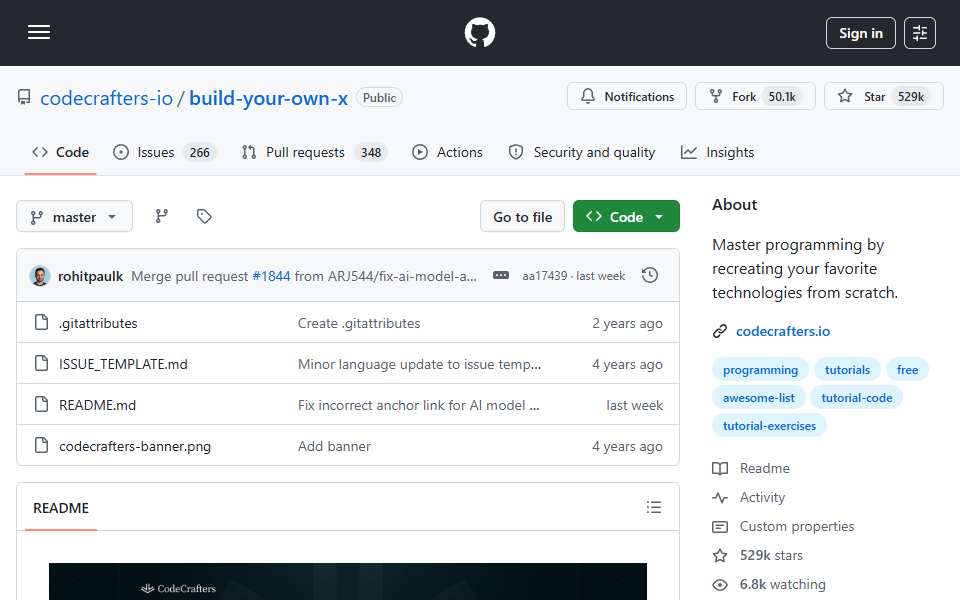Screen dimensions: 960x600
Task: Go to the GitHub homepage logo
Action: click(479, 32)
